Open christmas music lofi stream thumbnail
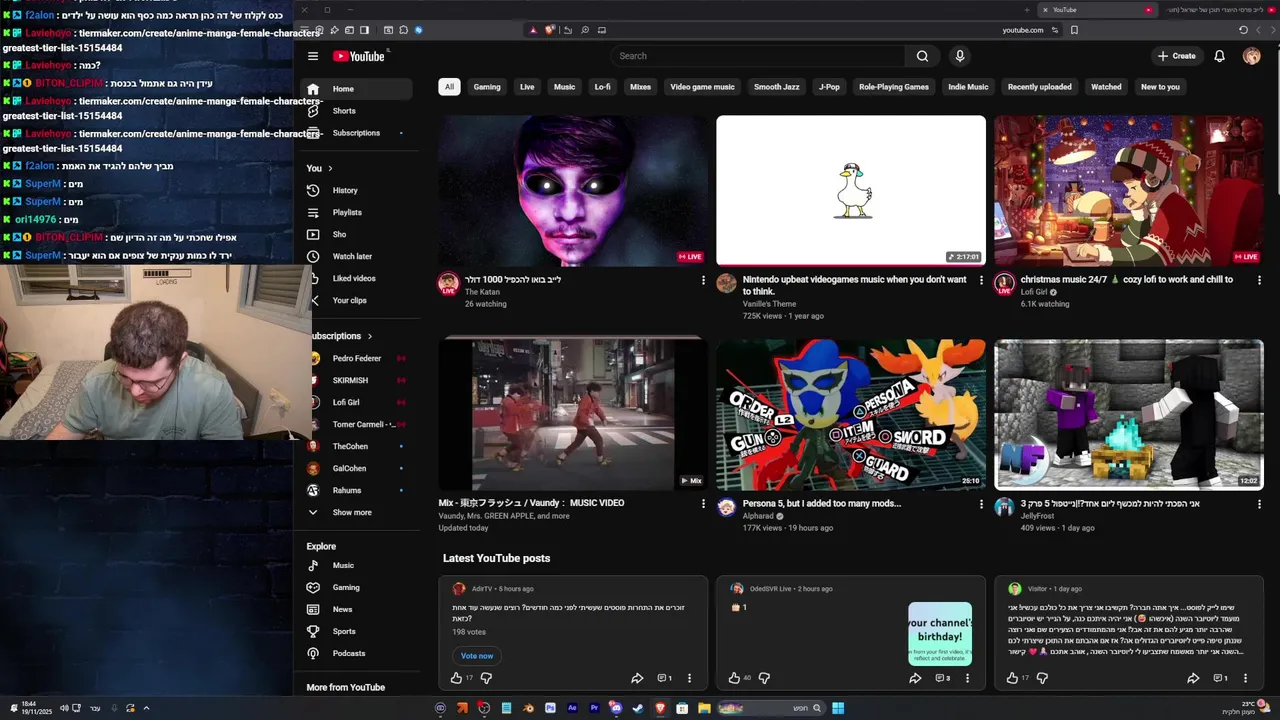The width and height of the screenshot is (1280, 720). [x=1129, y=190]
